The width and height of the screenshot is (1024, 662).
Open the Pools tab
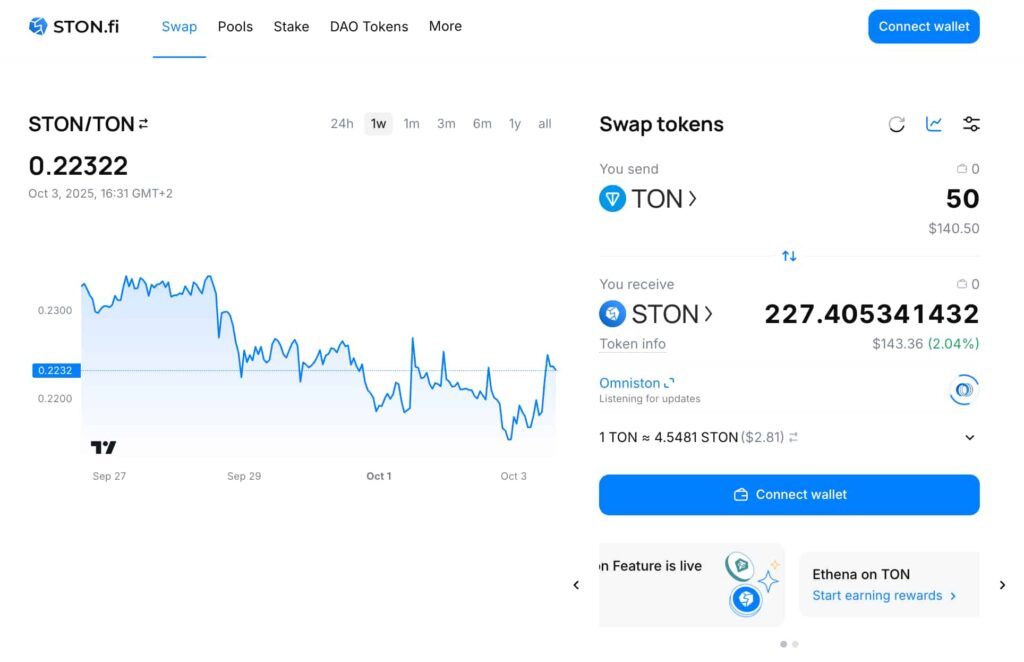[x=235, y=27]
